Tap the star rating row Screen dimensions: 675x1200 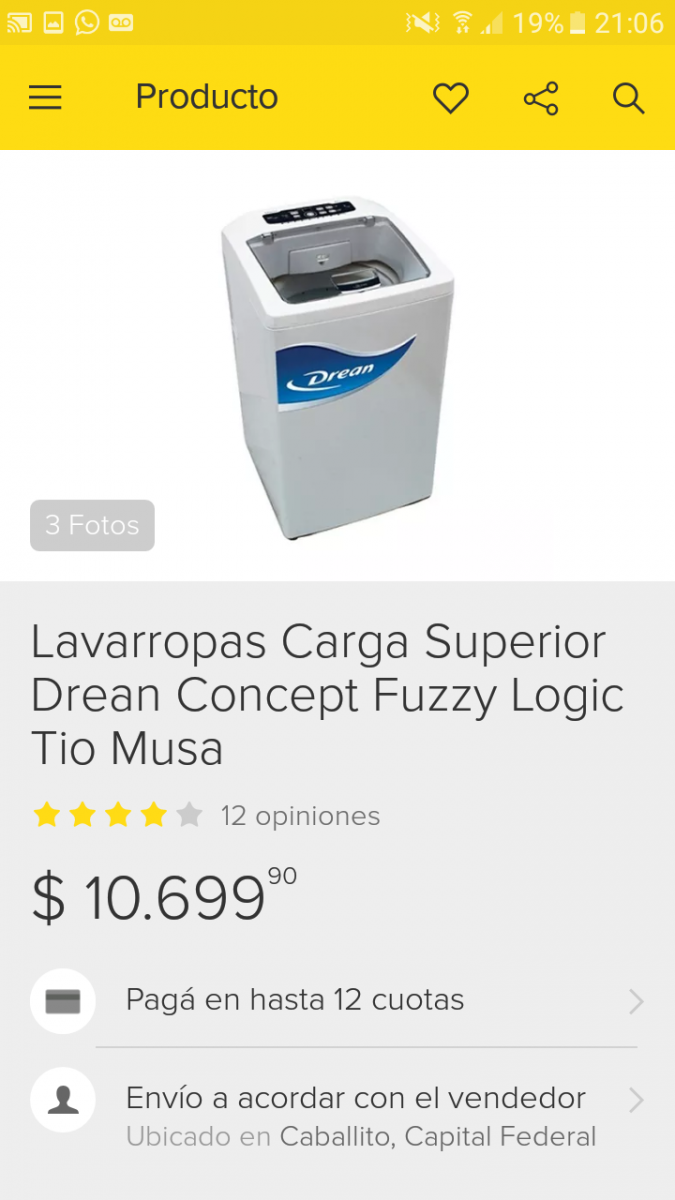(x=118, y=815)
